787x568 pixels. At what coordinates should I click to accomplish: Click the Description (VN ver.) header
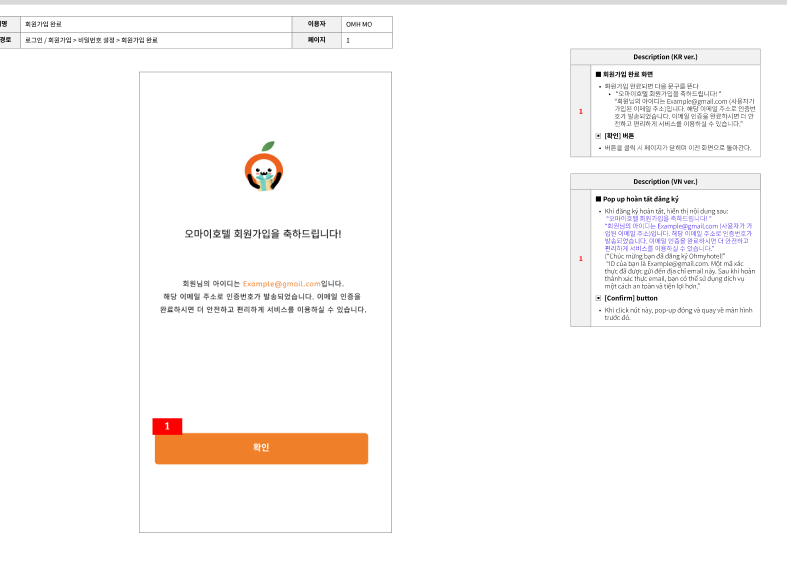tap(665, 182)
